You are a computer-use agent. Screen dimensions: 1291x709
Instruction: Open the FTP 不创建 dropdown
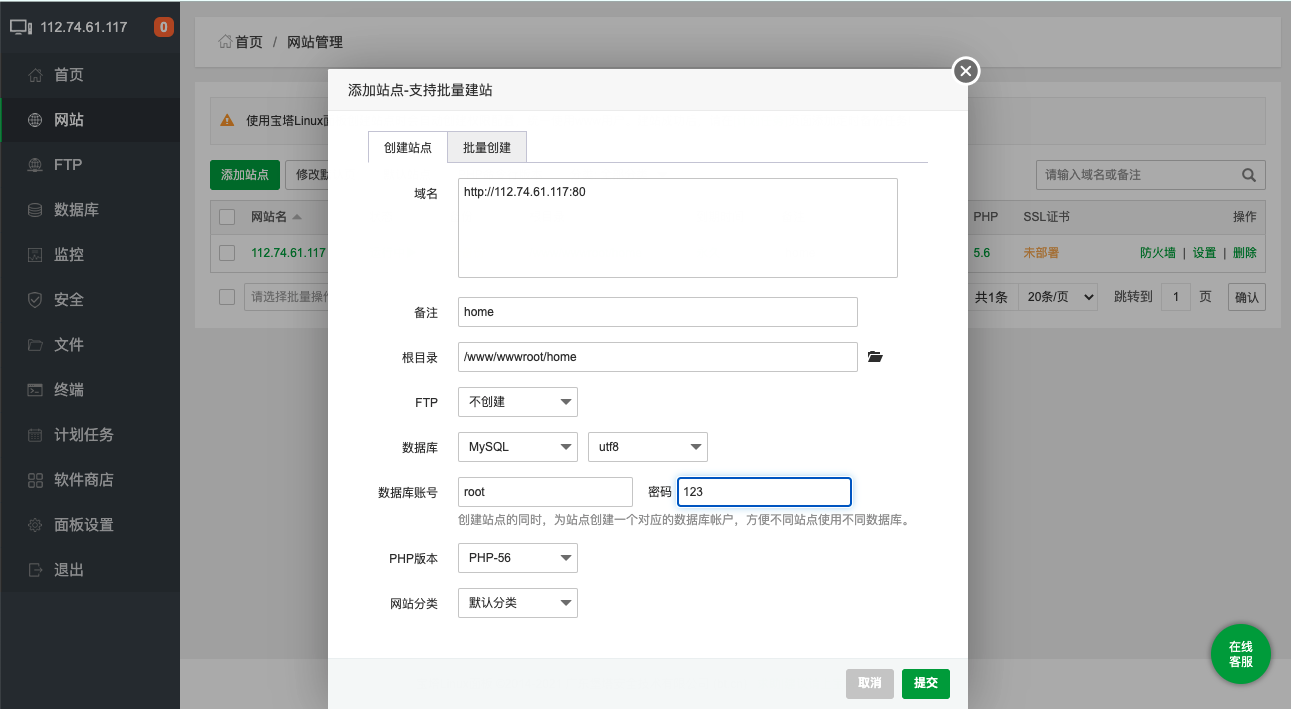[x=517, y=402]
